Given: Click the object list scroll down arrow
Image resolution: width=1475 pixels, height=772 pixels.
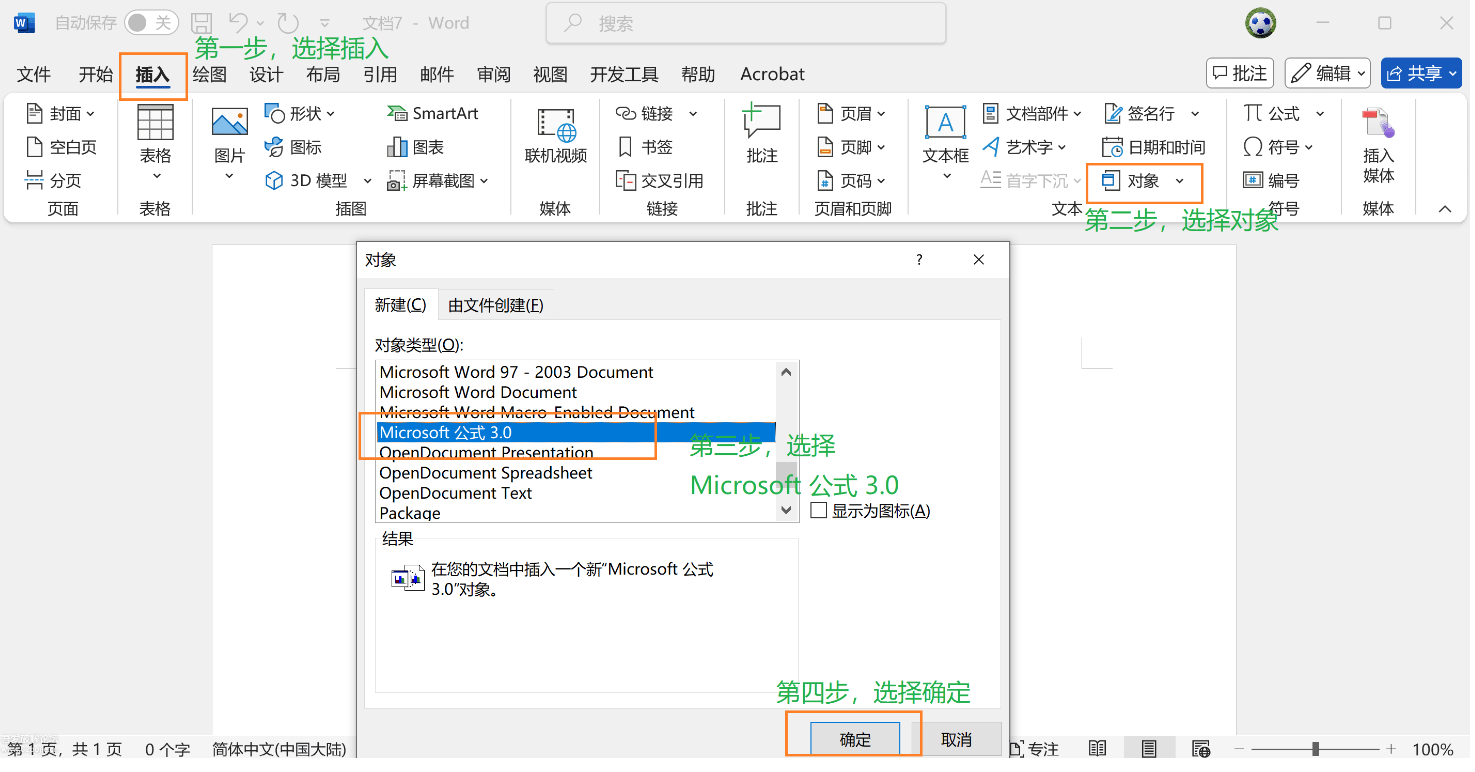Looking at the screenshot, I should tap(786, 511).
